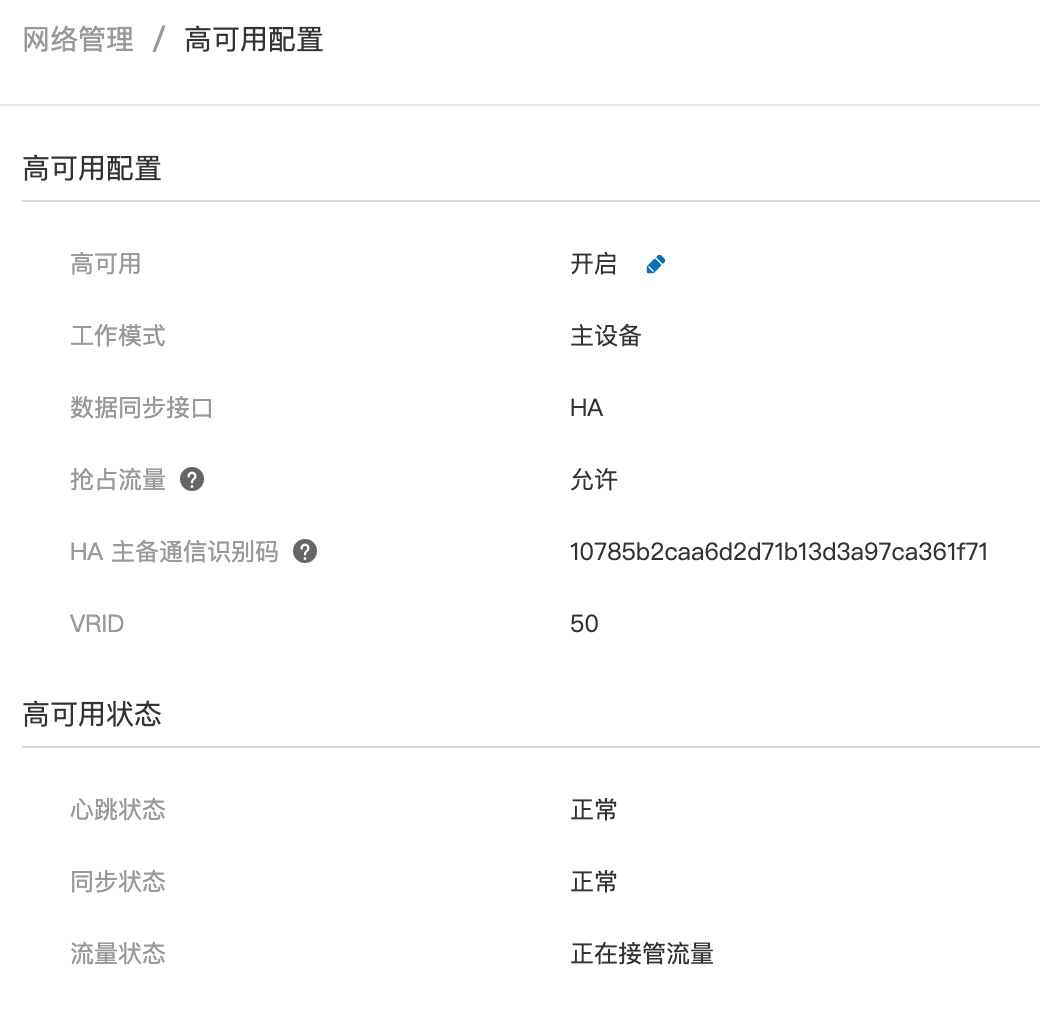Click the 开启 value for 高可用
The width and height of the screenshot is (1040, 1036).
pos(593,264)
